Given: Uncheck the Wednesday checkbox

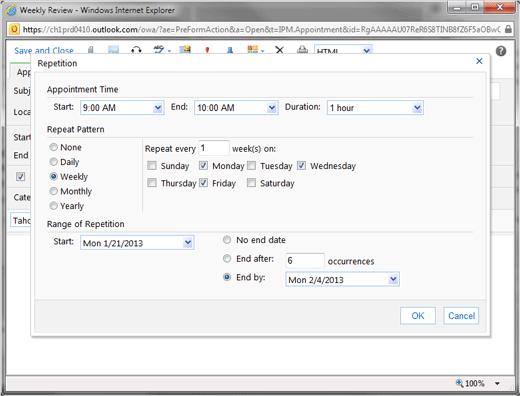Looking at the screenshot, I should coord(301,165).
